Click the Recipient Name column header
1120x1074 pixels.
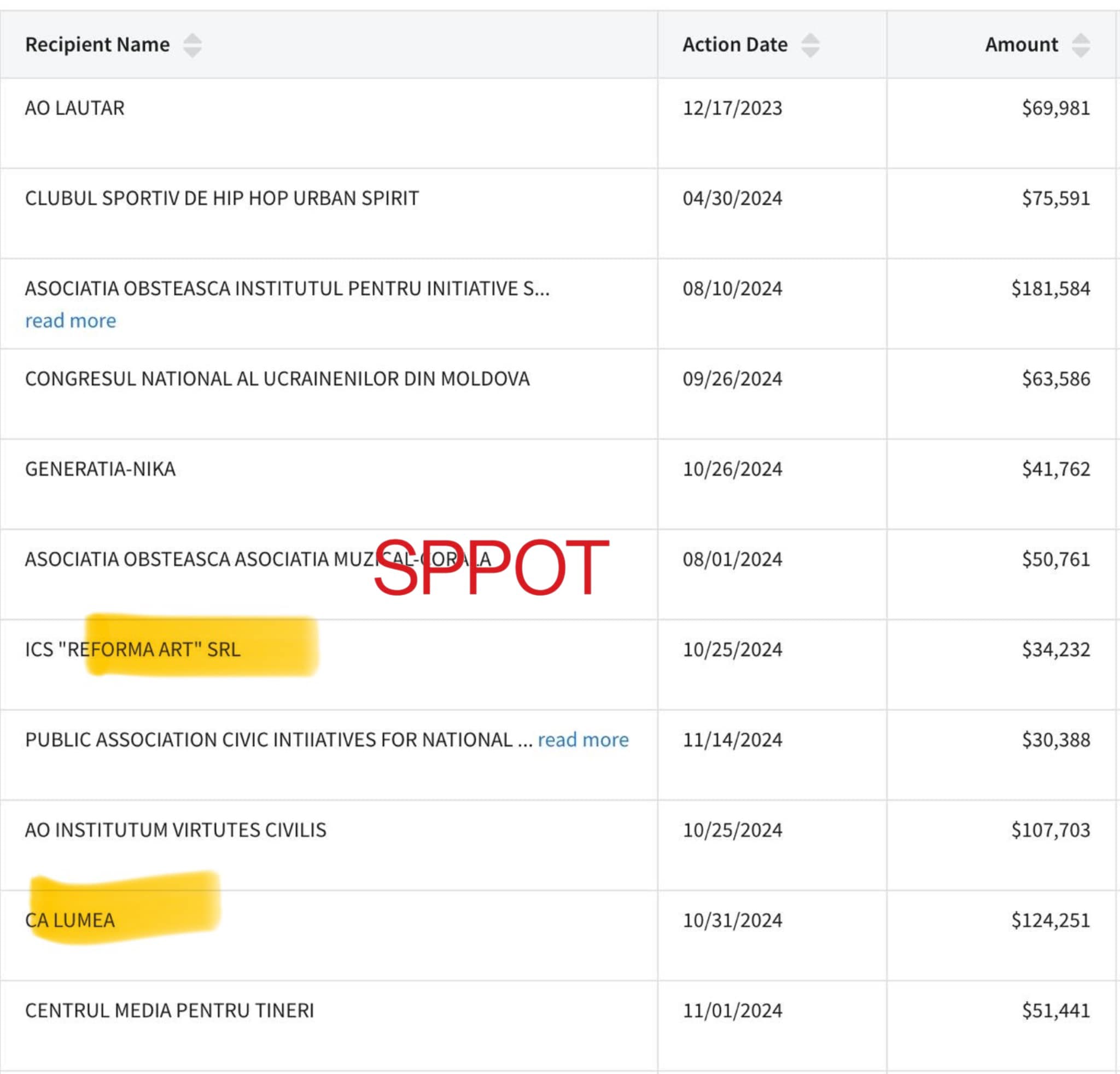click(97, 44)
